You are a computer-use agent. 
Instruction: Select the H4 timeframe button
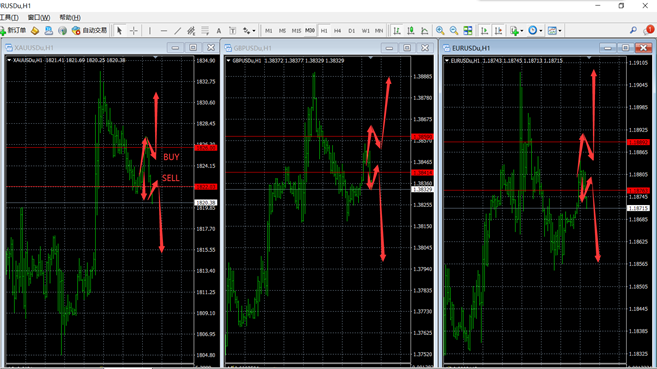337,31
